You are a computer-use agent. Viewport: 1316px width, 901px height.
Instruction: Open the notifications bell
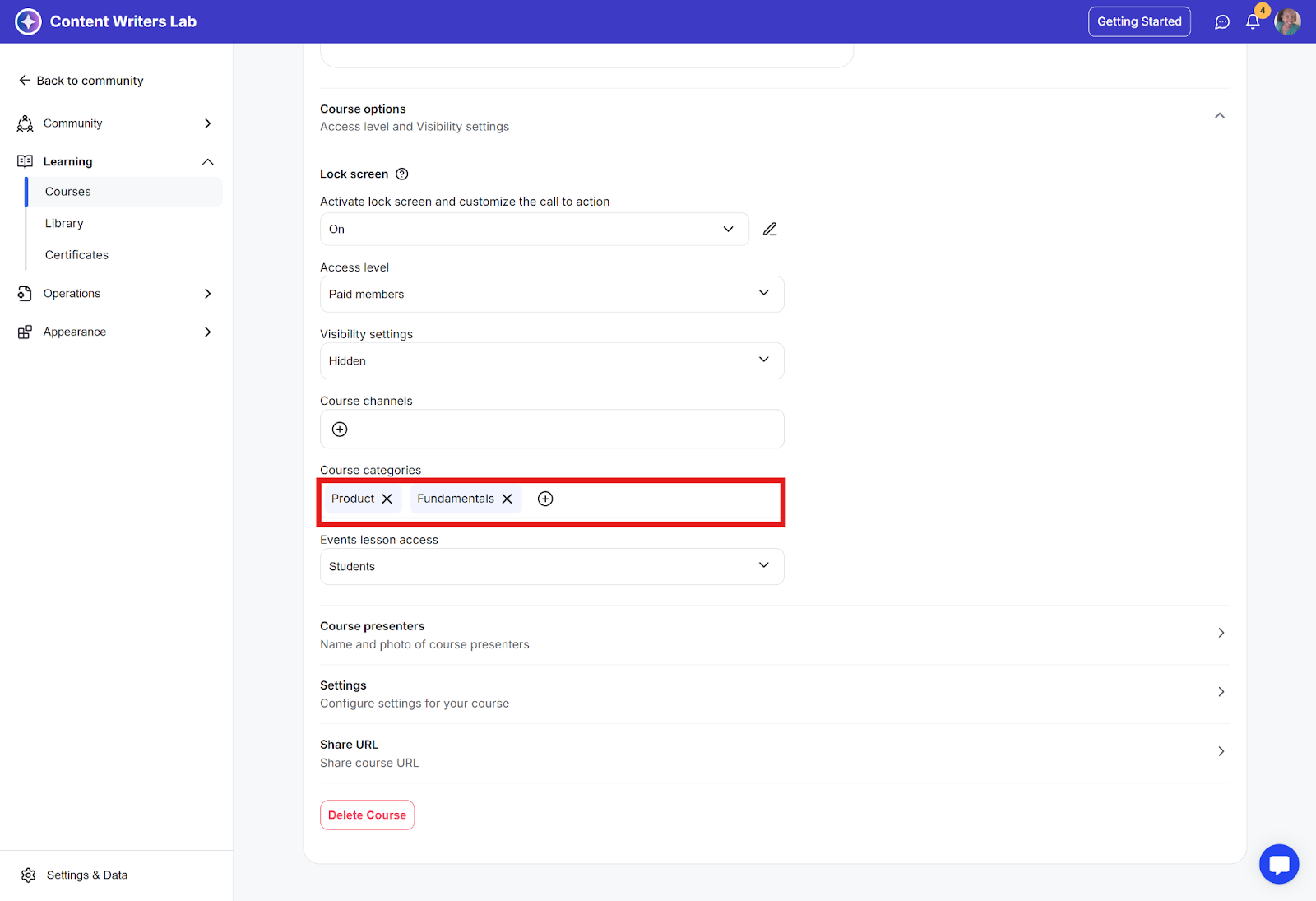point(1253,22)
